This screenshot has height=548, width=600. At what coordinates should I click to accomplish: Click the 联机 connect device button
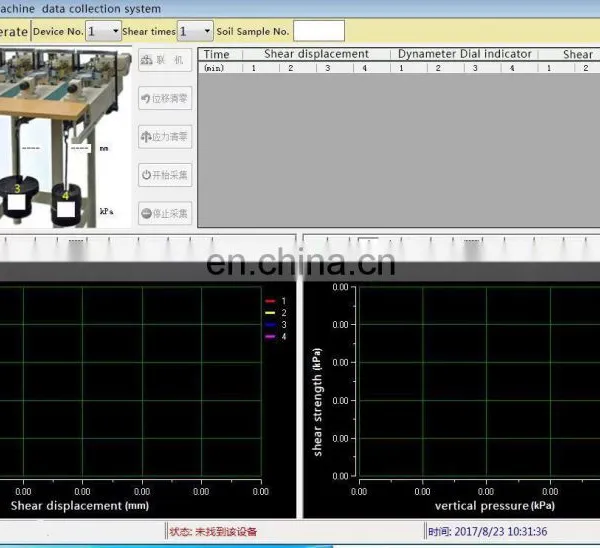click(x=165, y=60)
